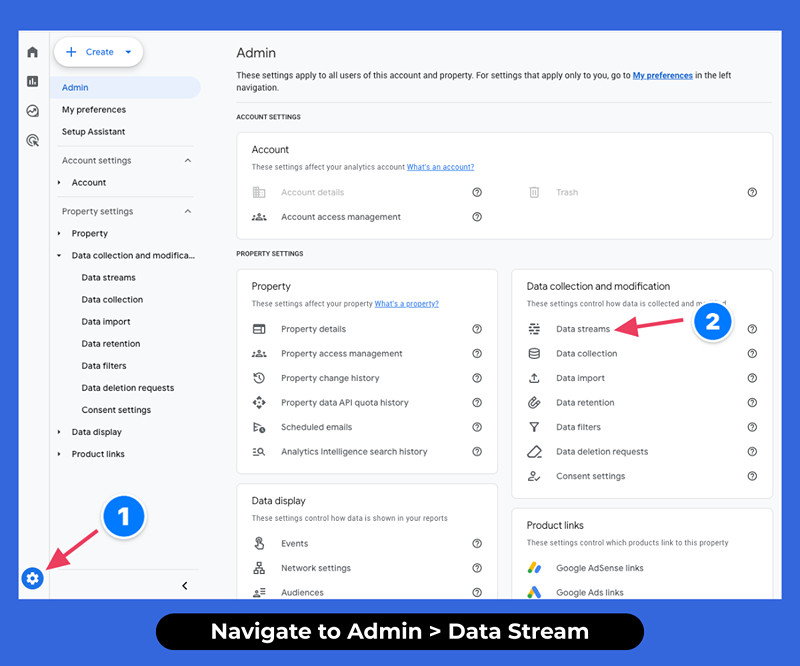800x666 pixels.
Task: Open Account access management setting
Action: 341,217
